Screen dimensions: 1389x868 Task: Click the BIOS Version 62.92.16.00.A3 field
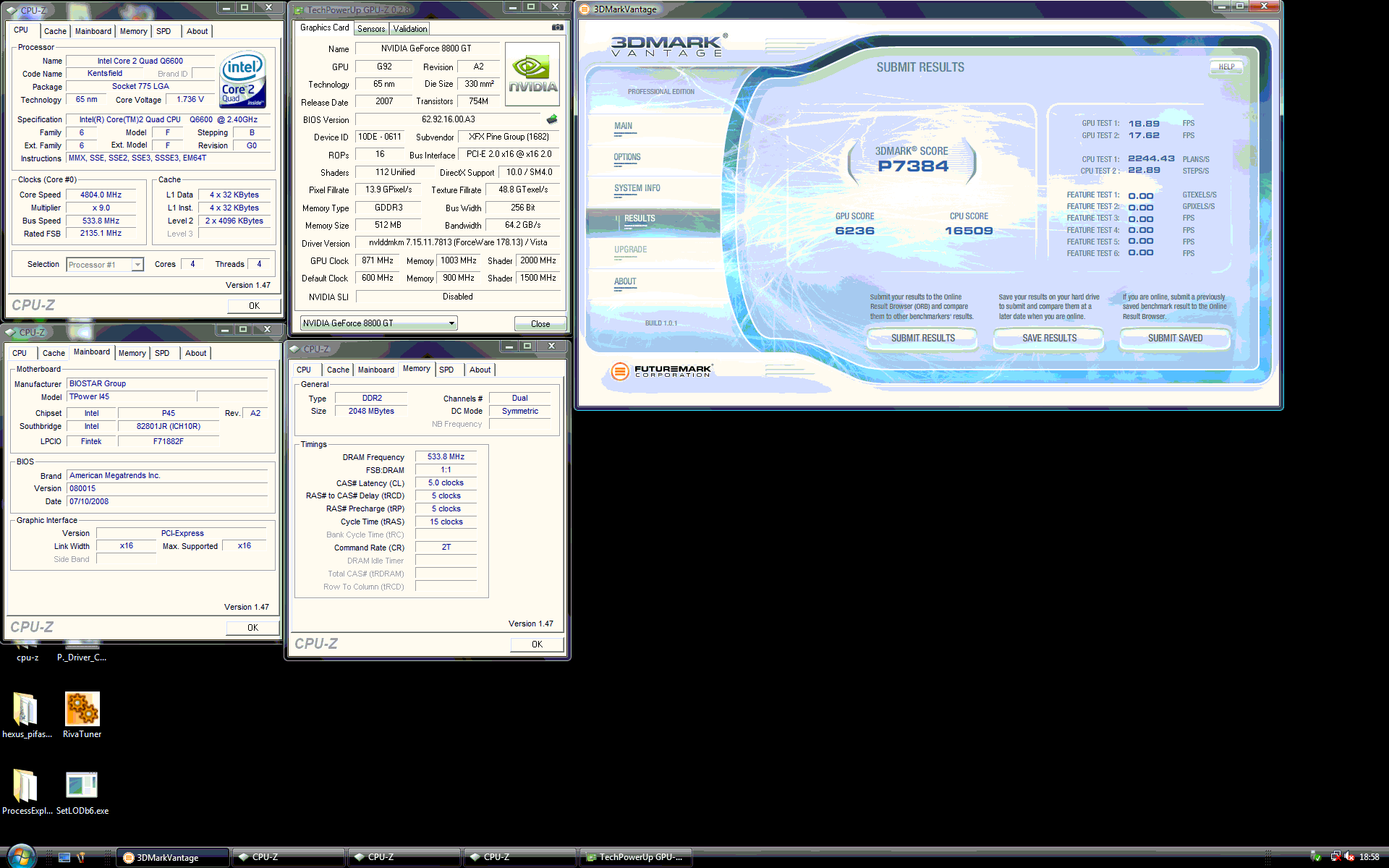click(x=449, y=120)
